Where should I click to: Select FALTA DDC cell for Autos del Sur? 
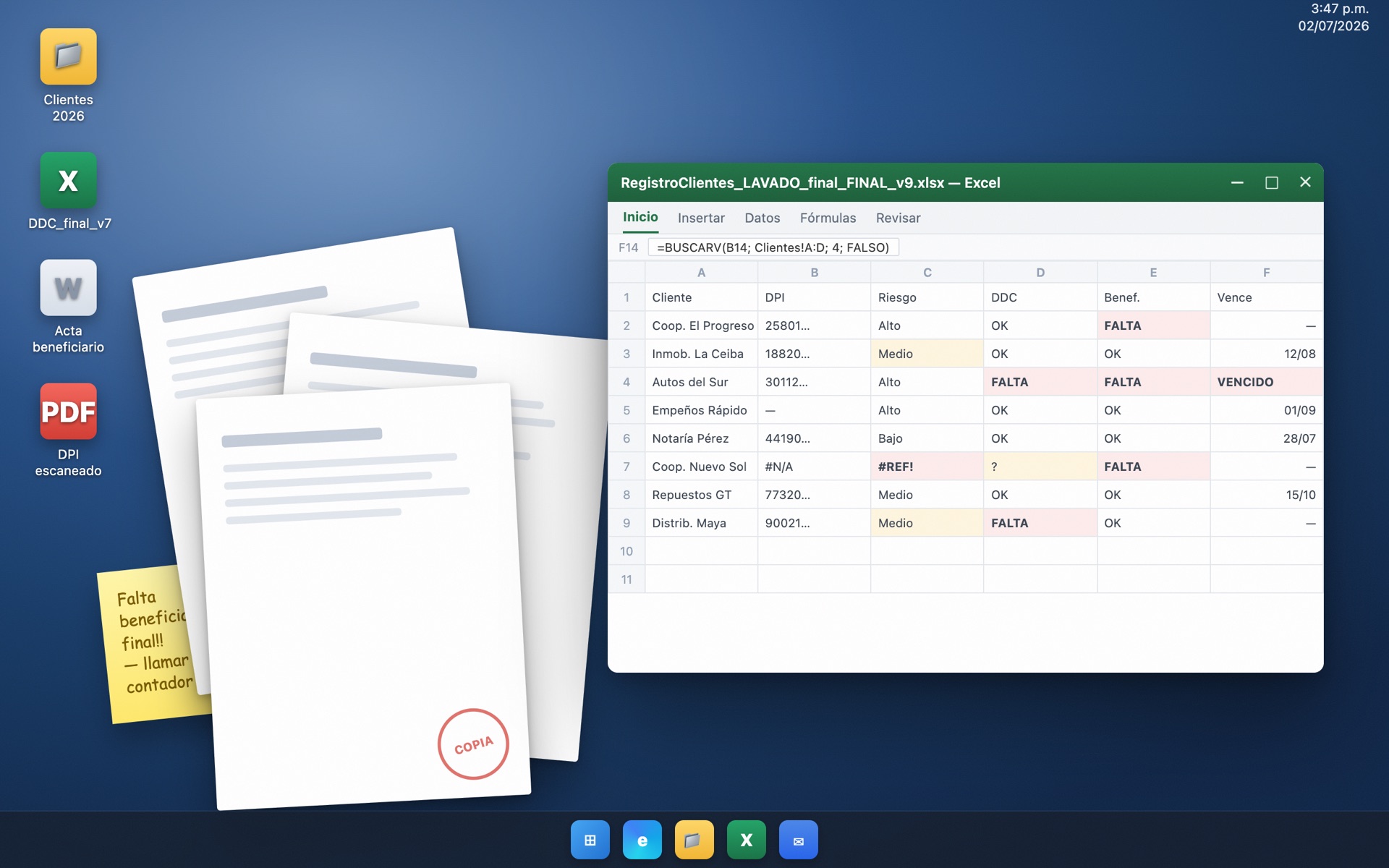[1040, 382]
